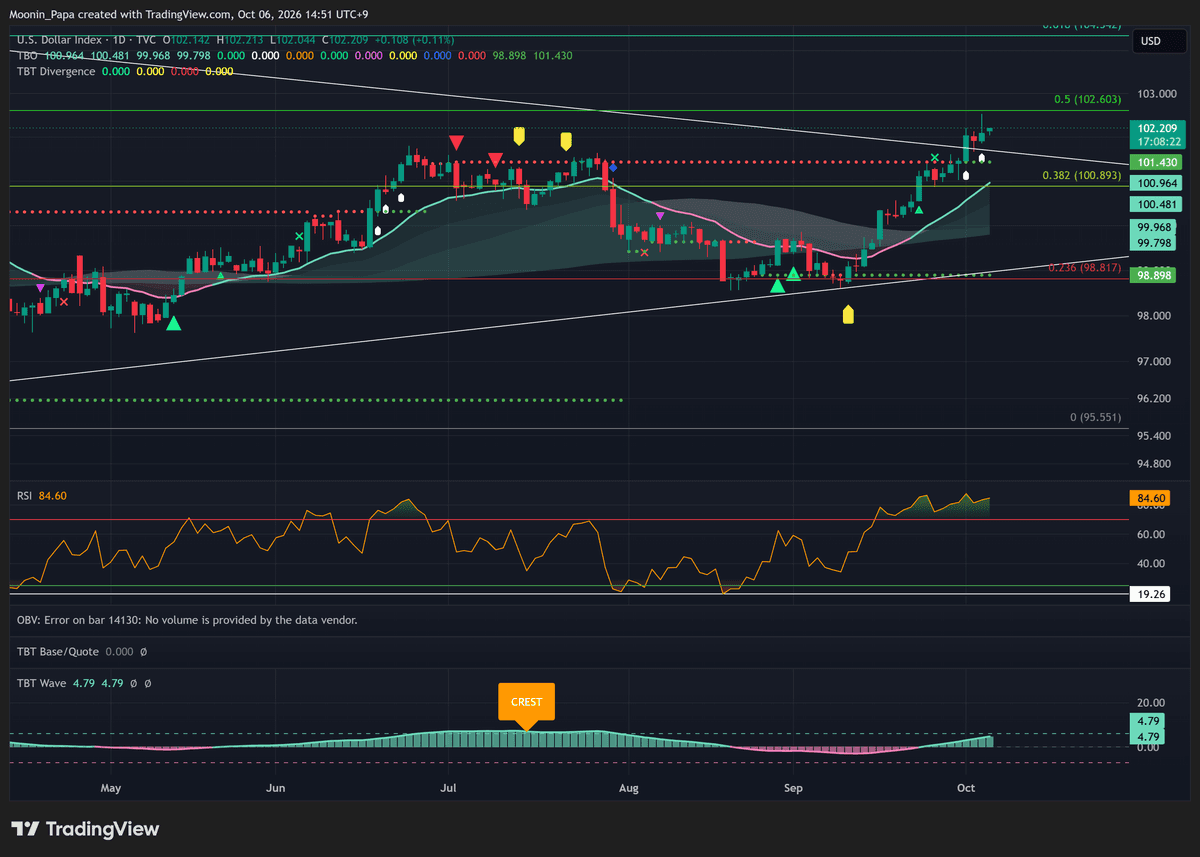Click the TBO indicator legend name
Viewport: 1200px width, 857px height.
click(x=27, y=56)
